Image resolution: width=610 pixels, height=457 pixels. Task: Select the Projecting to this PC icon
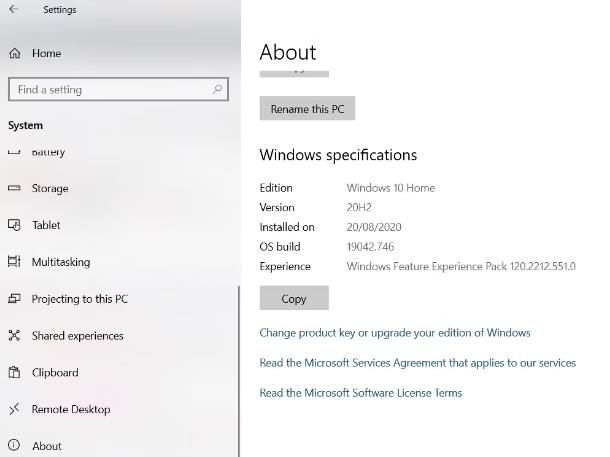click(14, 299)
